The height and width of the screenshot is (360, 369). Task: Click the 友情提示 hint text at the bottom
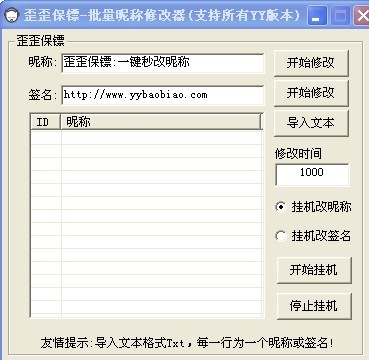click(187, 343)
